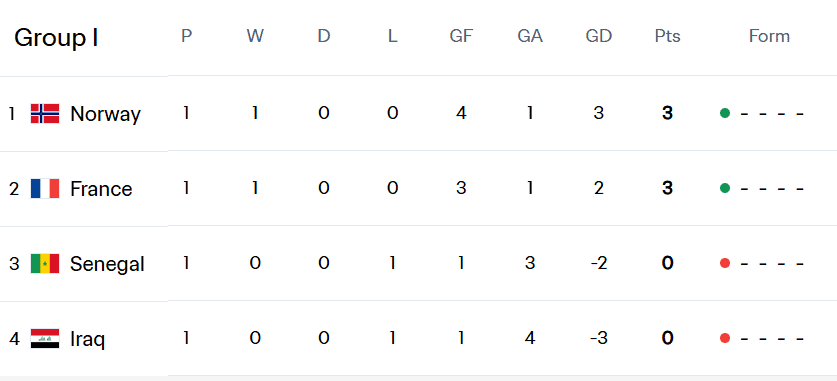The width and height of the screenshot is (837, 381).
Task: Click Senegal's red loss form dot
Action: tap(725, 263)
